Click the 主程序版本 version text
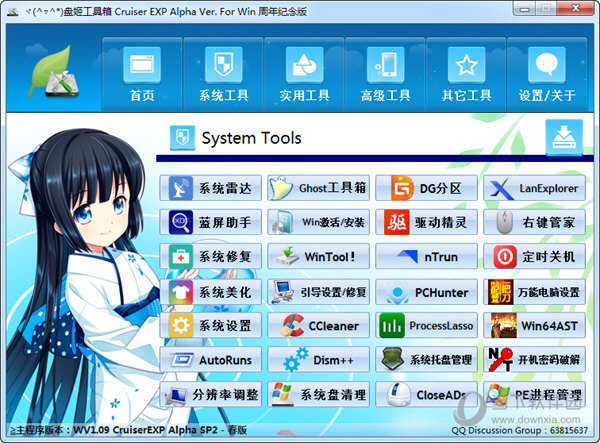The image size is (600, 443). [128, 430]
